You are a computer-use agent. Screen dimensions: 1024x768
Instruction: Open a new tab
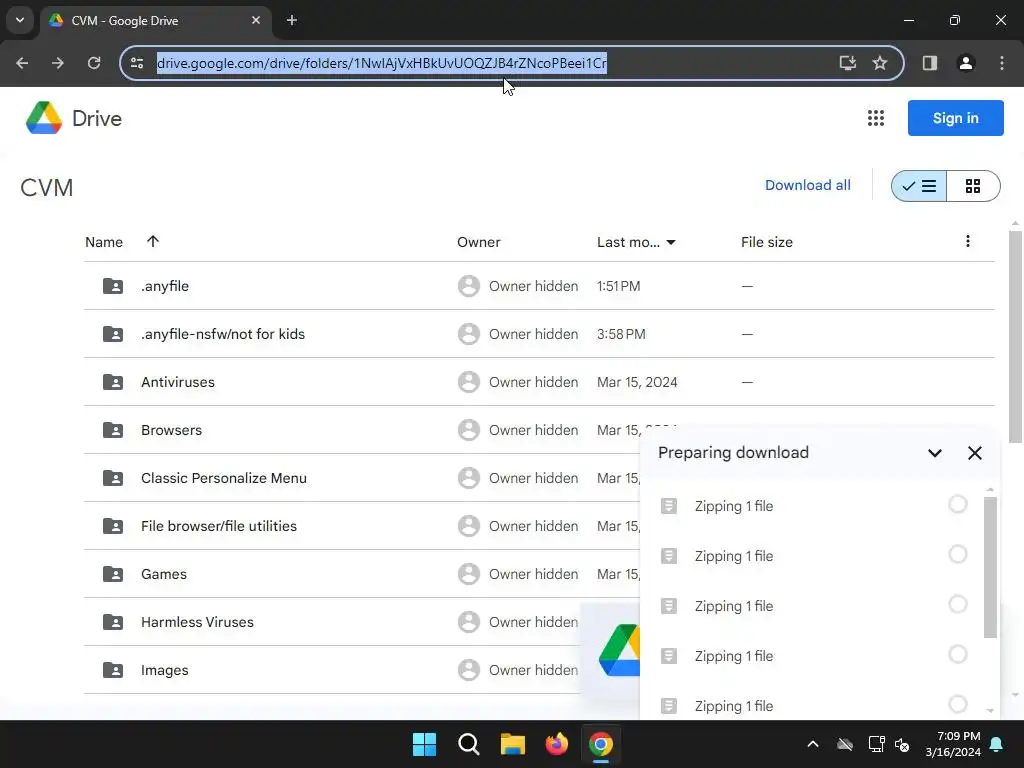[x=292, y=20]
